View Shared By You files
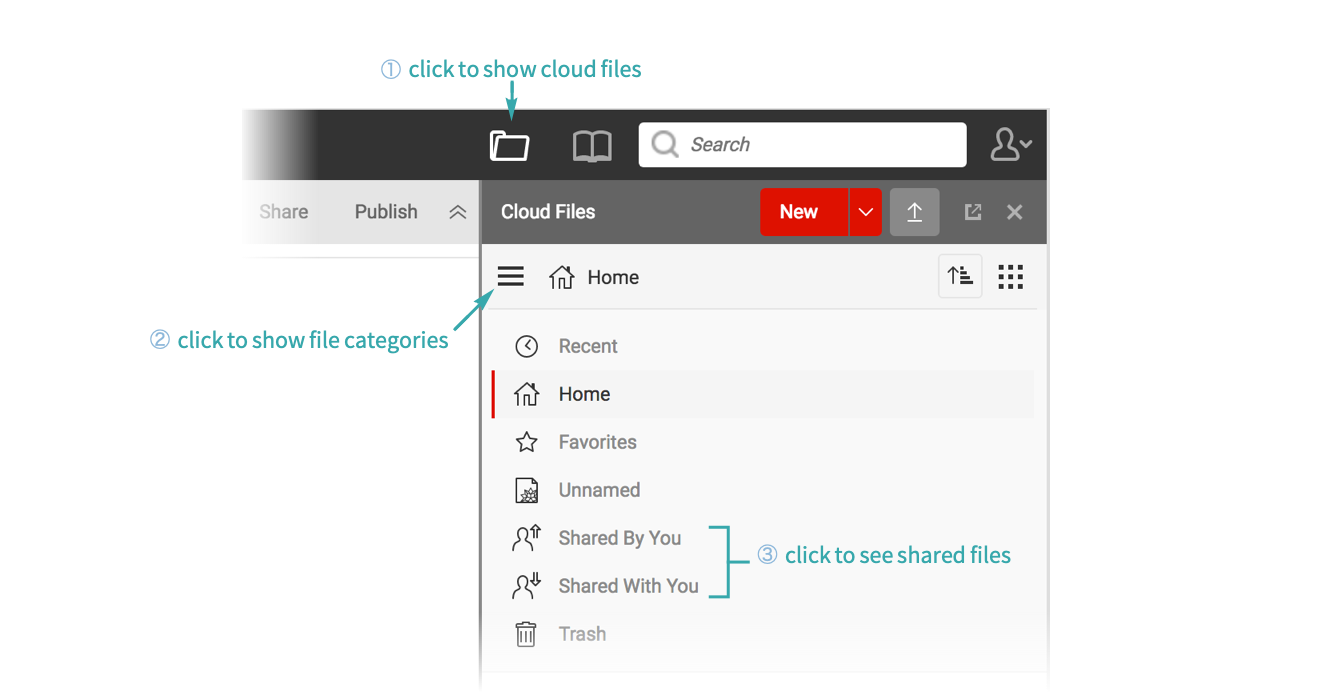The image size is (1340, 694). click(619, 538)
